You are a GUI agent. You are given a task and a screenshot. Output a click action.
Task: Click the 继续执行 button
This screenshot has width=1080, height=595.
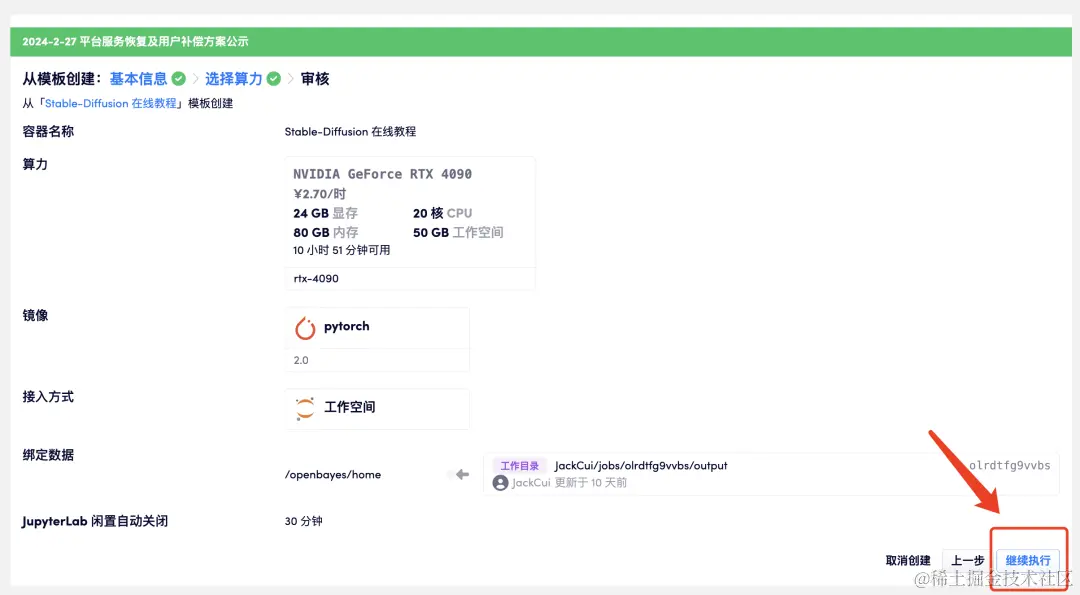point(1028,560)
